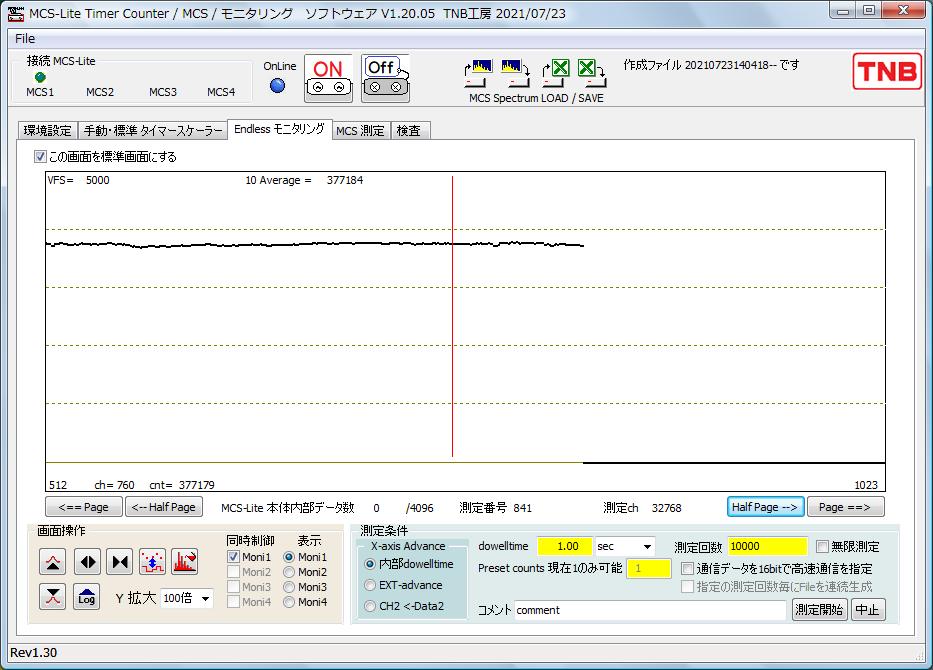Screen dimensions: 933x670
Task: Click the <== Page button
Action: point(84,507)
